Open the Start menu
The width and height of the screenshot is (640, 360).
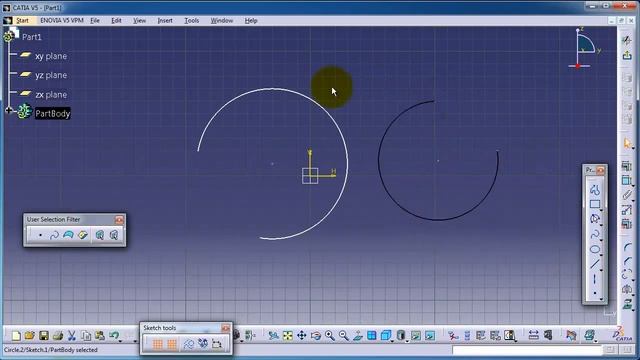(22, 20)
